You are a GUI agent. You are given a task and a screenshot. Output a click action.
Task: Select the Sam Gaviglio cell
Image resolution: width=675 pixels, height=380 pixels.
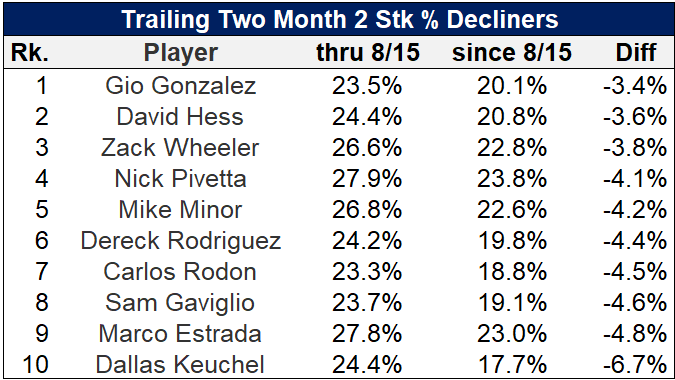point(180,303)
